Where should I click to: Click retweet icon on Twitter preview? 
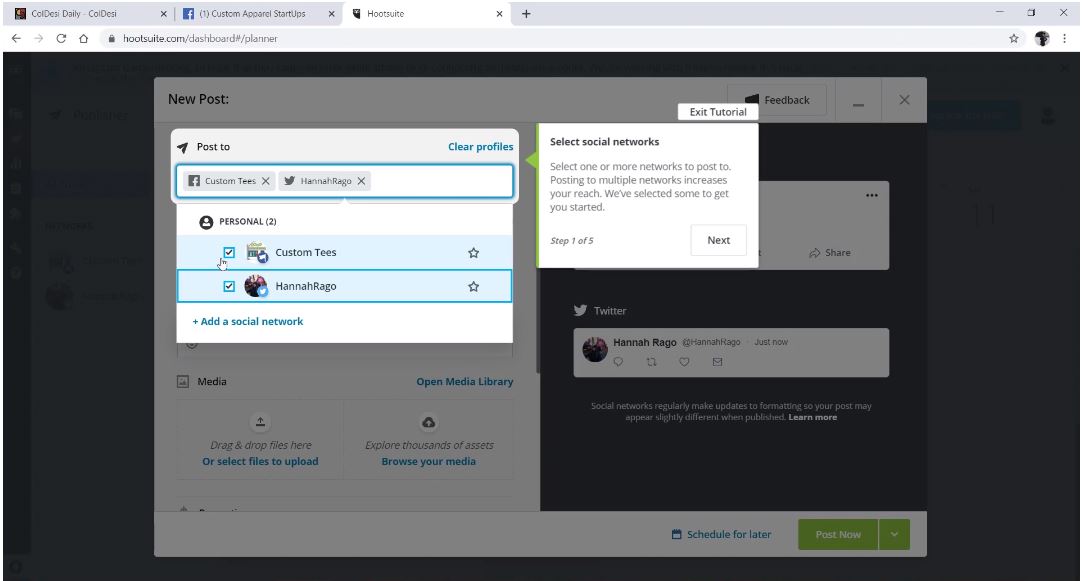651,362
